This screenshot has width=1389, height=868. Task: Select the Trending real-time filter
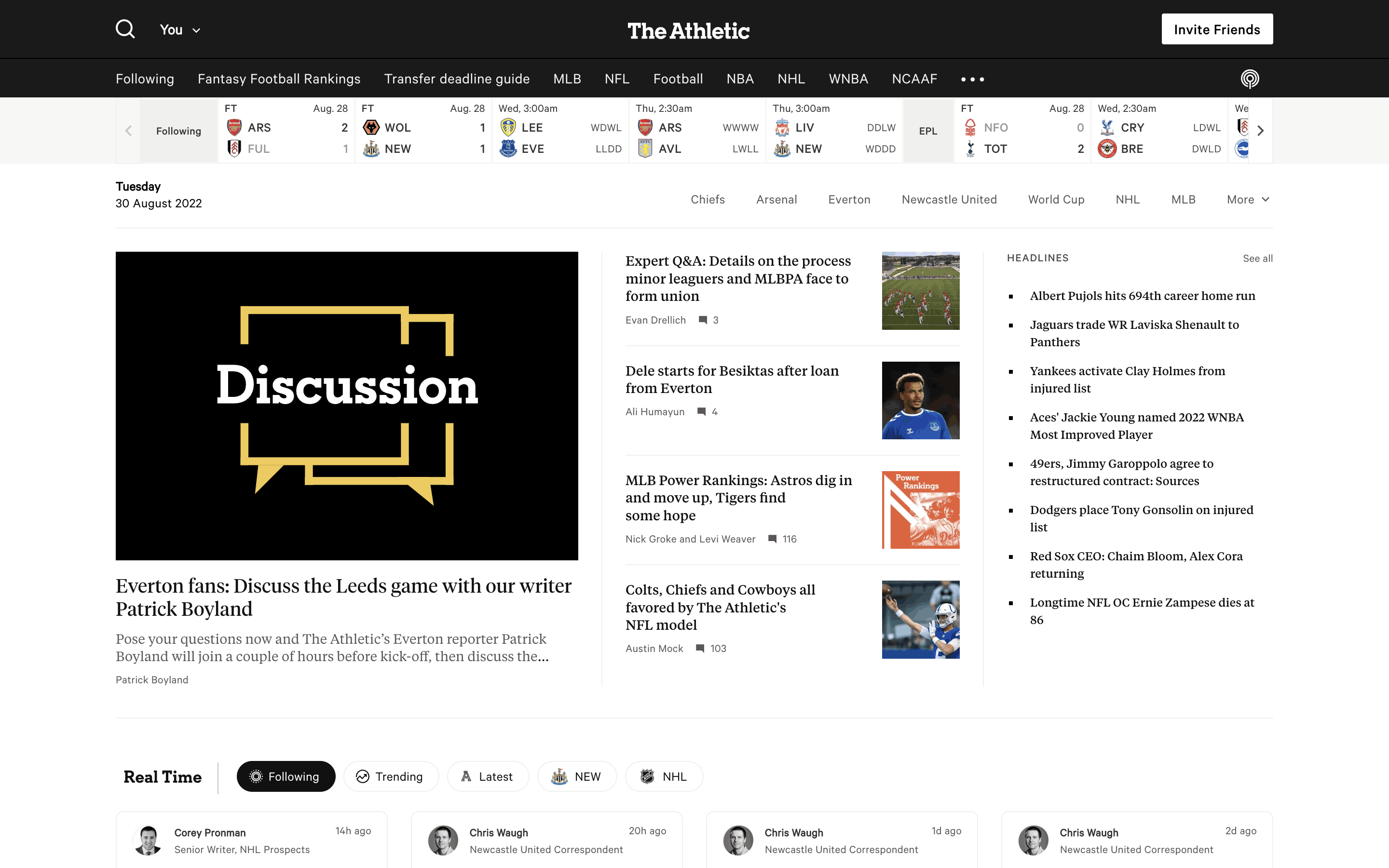(391, 777)
